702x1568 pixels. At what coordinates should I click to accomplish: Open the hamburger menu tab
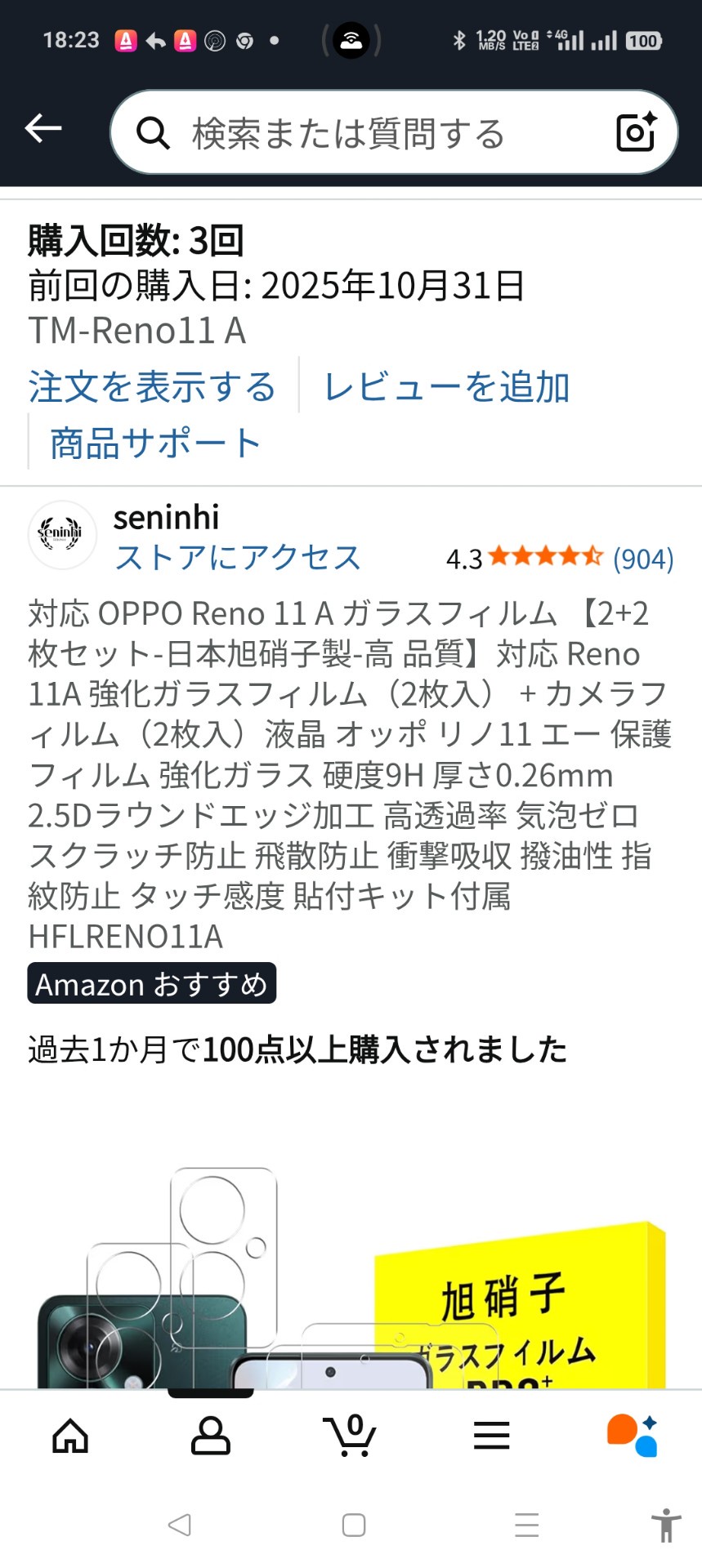click(x=491, y=1436)
